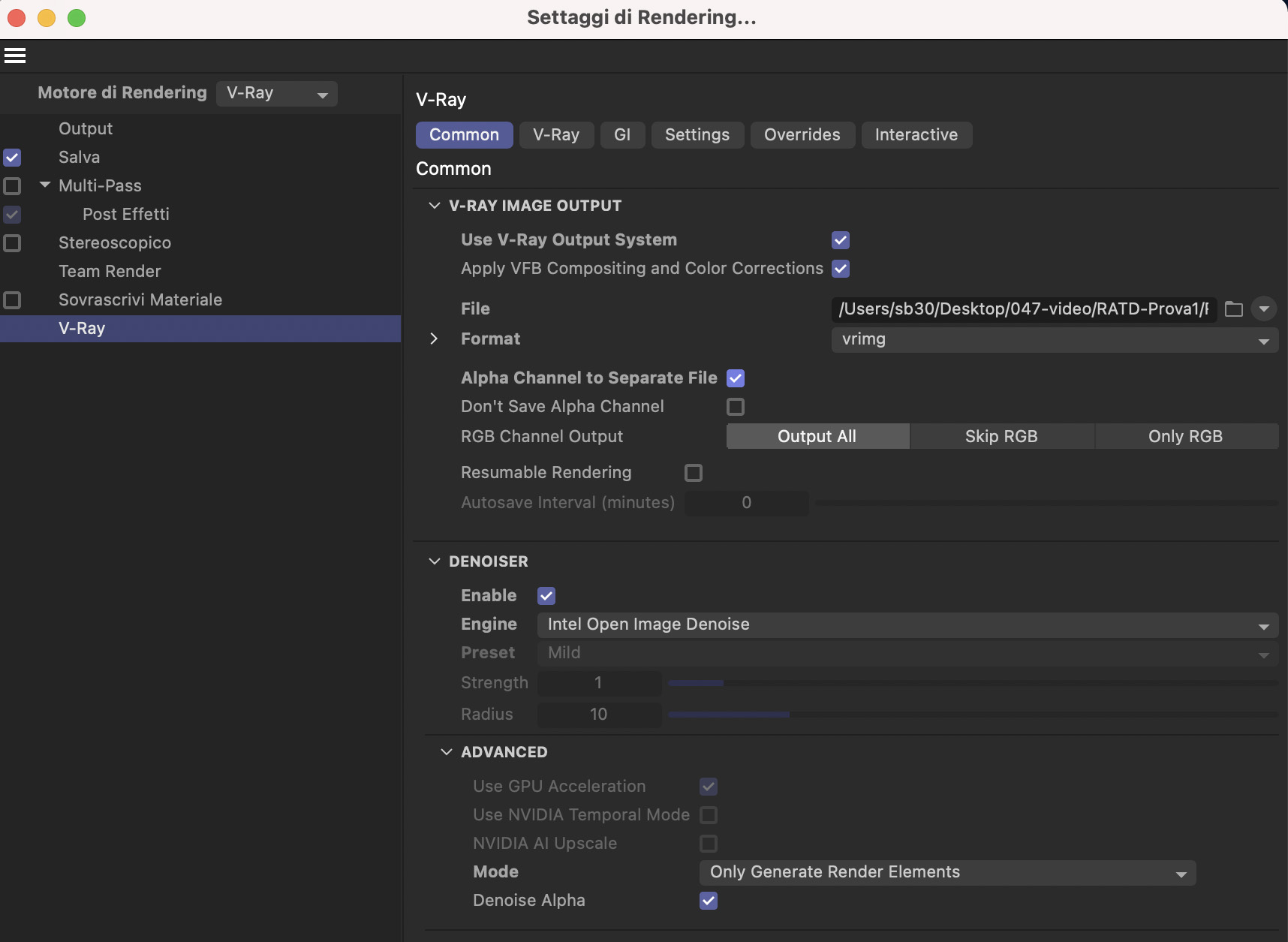Enable the Sovrascrivi Materiale checkbox
The width and height of the screenshot is (1288, 942).
pyautogui.click(x=12, y=300)
